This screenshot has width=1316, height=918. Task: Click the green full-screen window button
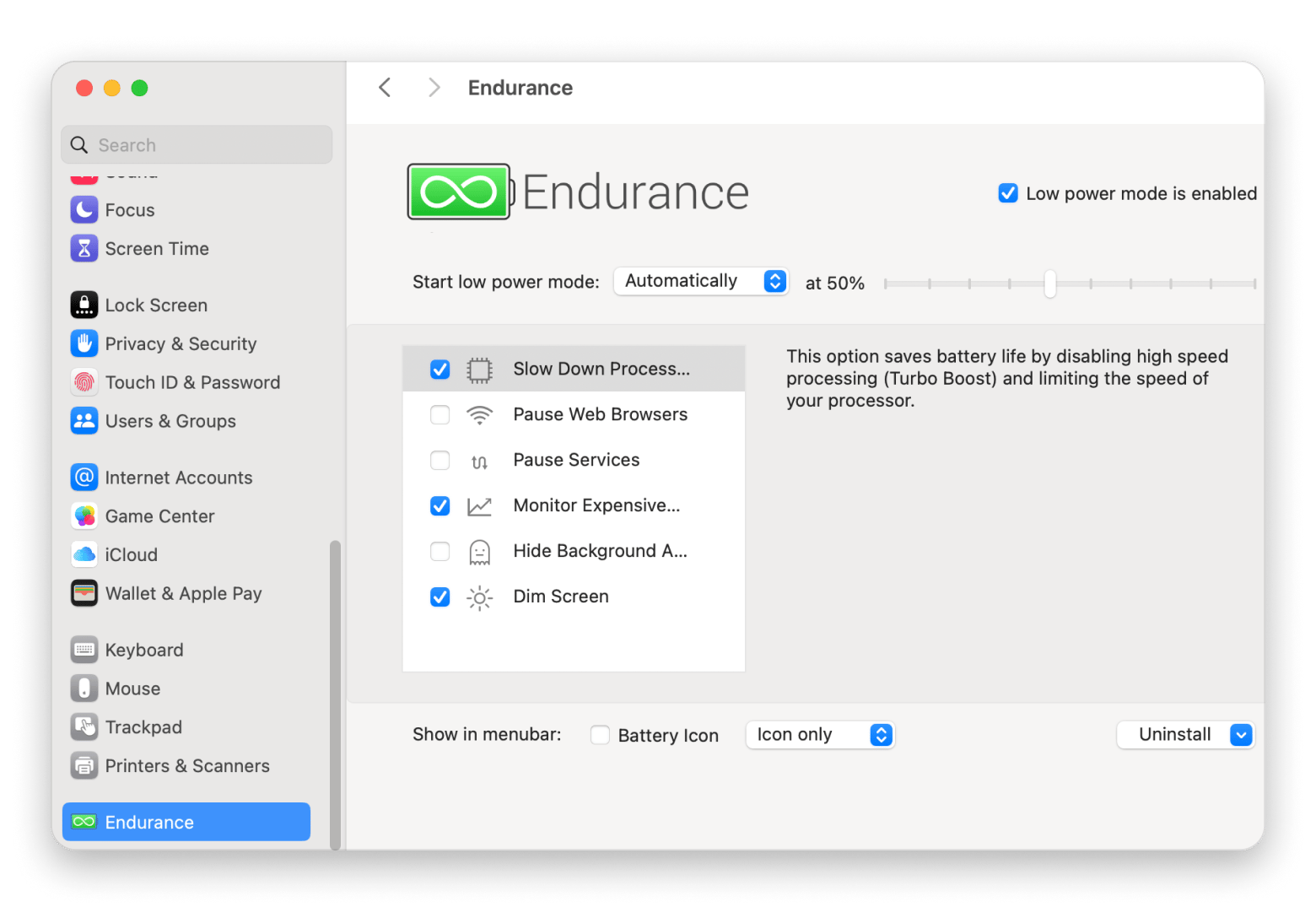point(139,88)
